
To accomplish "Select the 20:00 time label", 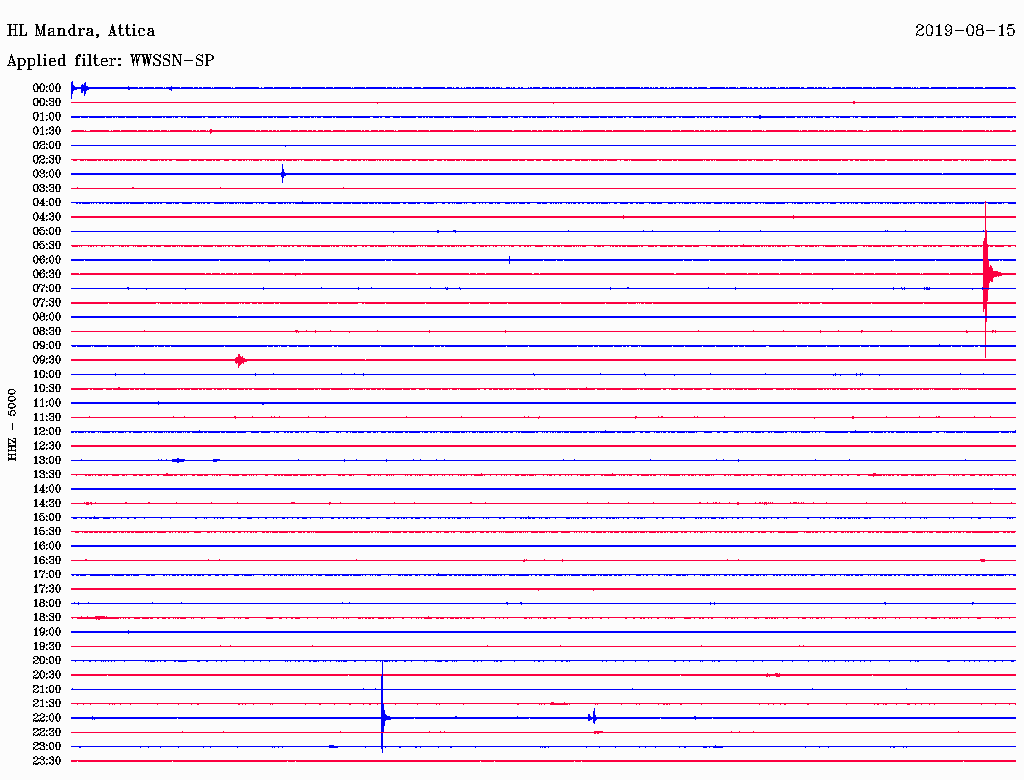I will [47, 660].
